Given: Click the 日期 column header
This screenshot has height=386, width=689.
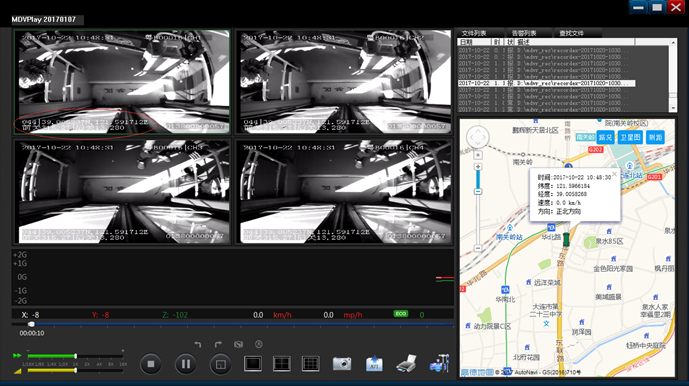Looking at the screenshot, I should tap(474, 42).
